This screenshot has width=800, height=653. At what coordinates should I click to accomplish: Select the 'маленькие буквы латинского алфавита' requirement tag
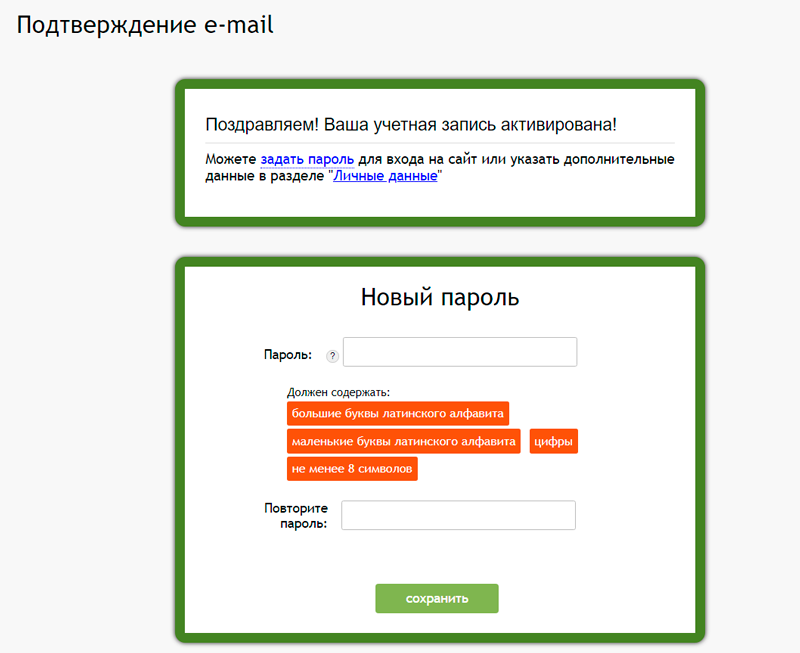click(404, 441)
